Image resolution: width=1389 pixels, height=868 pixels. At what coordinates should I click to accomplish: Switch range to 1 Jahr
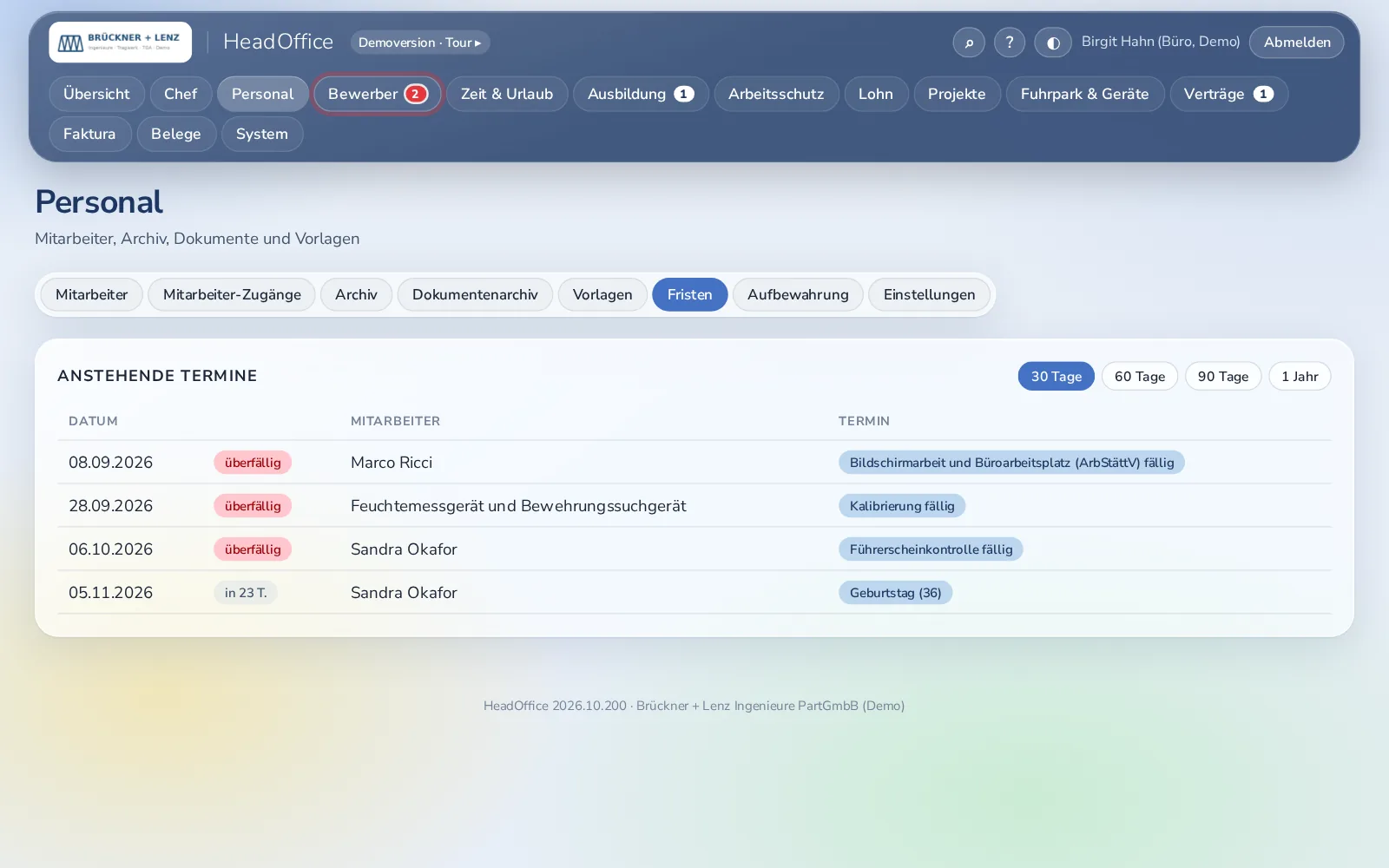[x=1300, y=376]
